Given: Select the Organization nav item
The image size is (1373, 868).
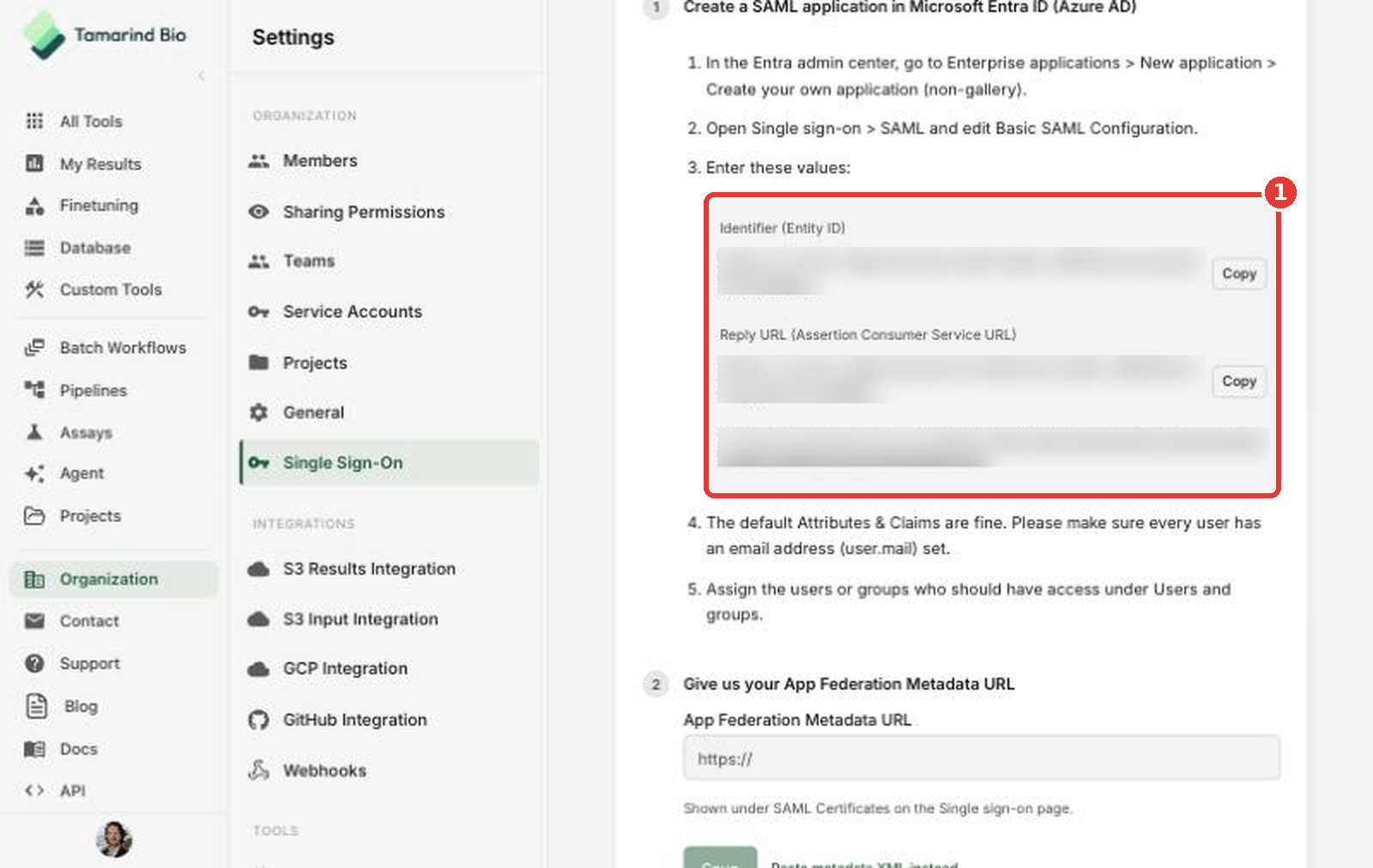Looking at the screenshot, I should click(113, 579).
